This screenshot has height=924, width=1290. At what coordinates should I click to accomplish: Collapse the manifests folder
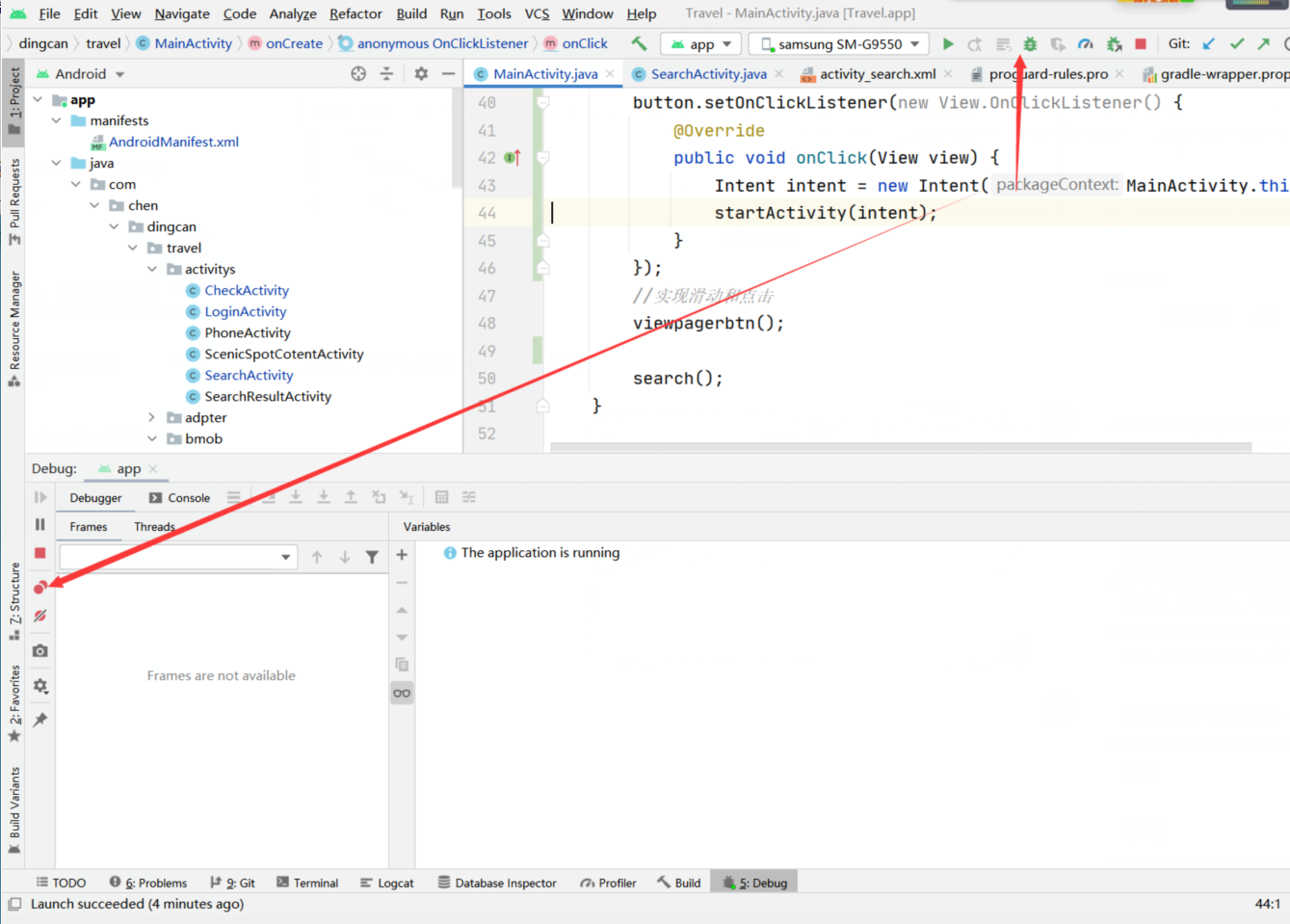pyautogui.click(x=57, y=120)
